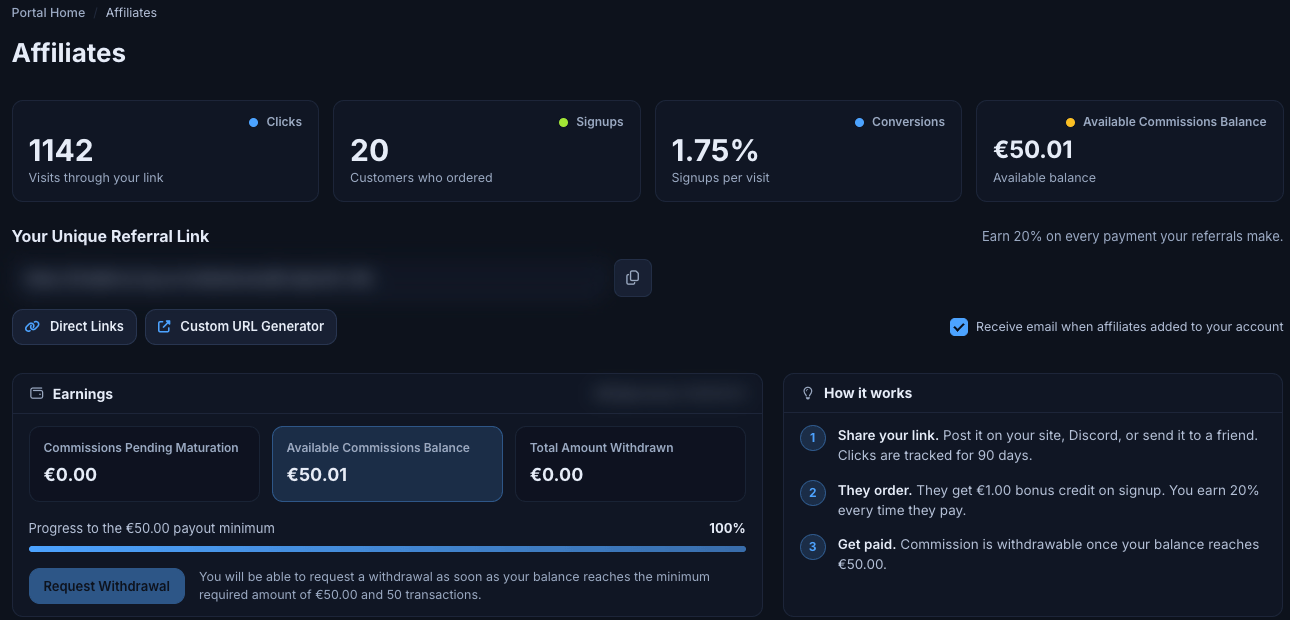The height and width of the screenshot is (620, 1290).
Task: Select the Commissions Pending Maturation card
Action: tap(144, 464)
